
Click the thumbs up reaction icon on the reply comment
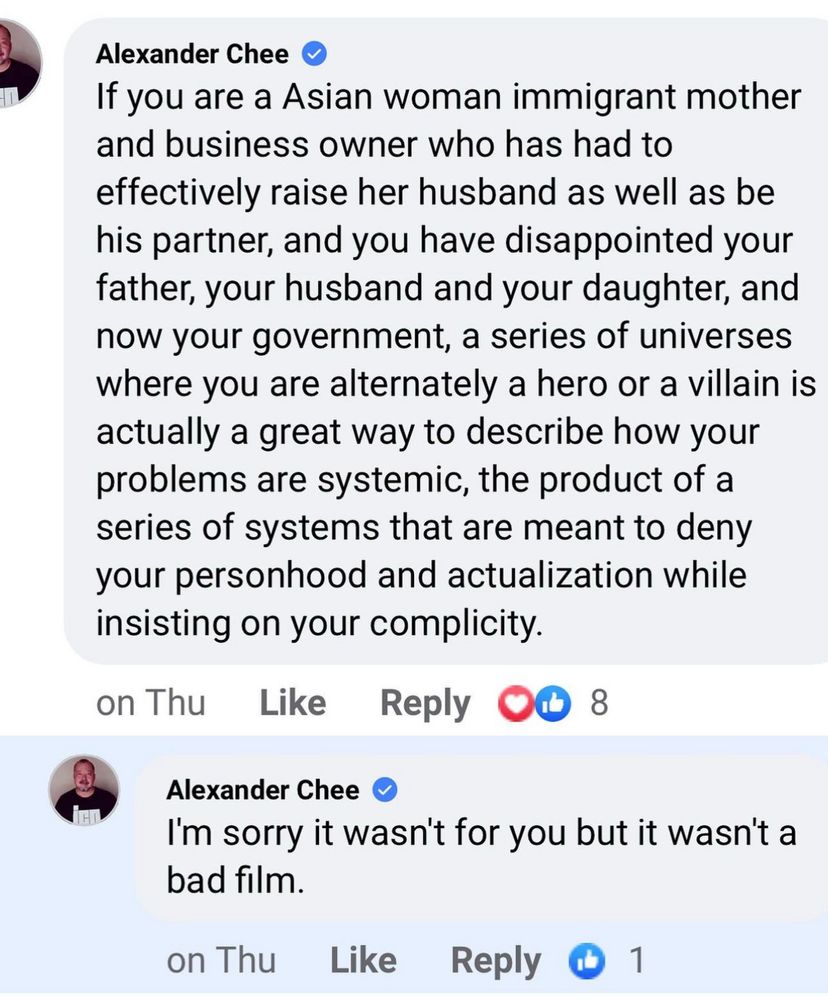click(x=588, y=960)
